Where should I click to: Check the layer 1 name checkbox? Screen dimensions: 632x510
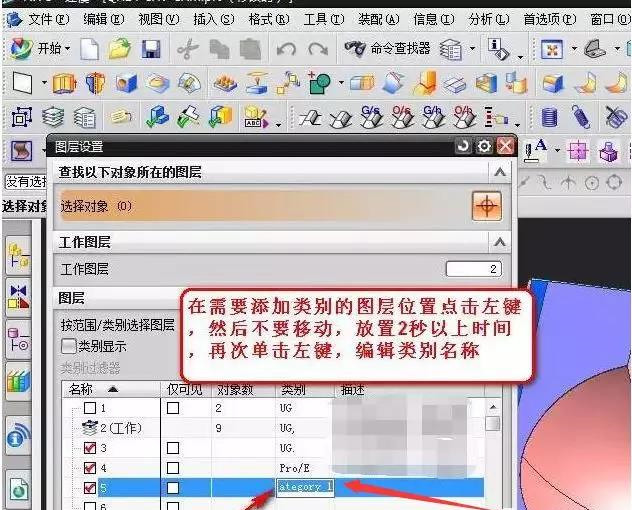[90, 408]
